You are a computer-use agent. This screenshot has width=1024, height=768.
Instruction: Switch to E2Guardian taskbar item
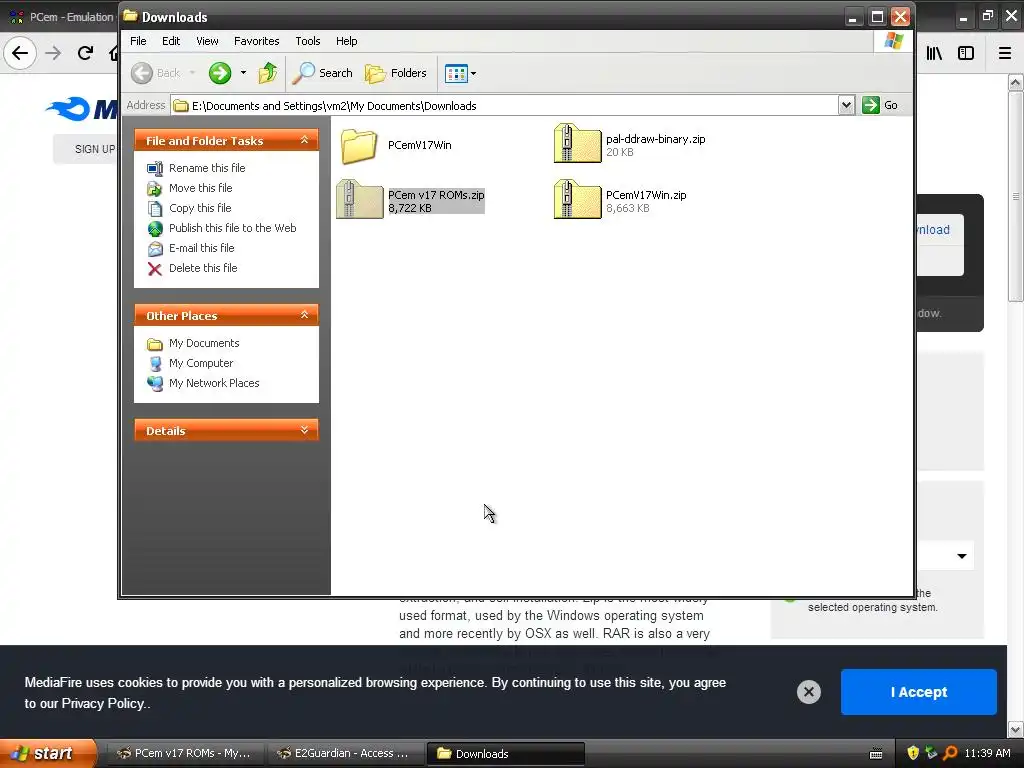tap(345, 754)
